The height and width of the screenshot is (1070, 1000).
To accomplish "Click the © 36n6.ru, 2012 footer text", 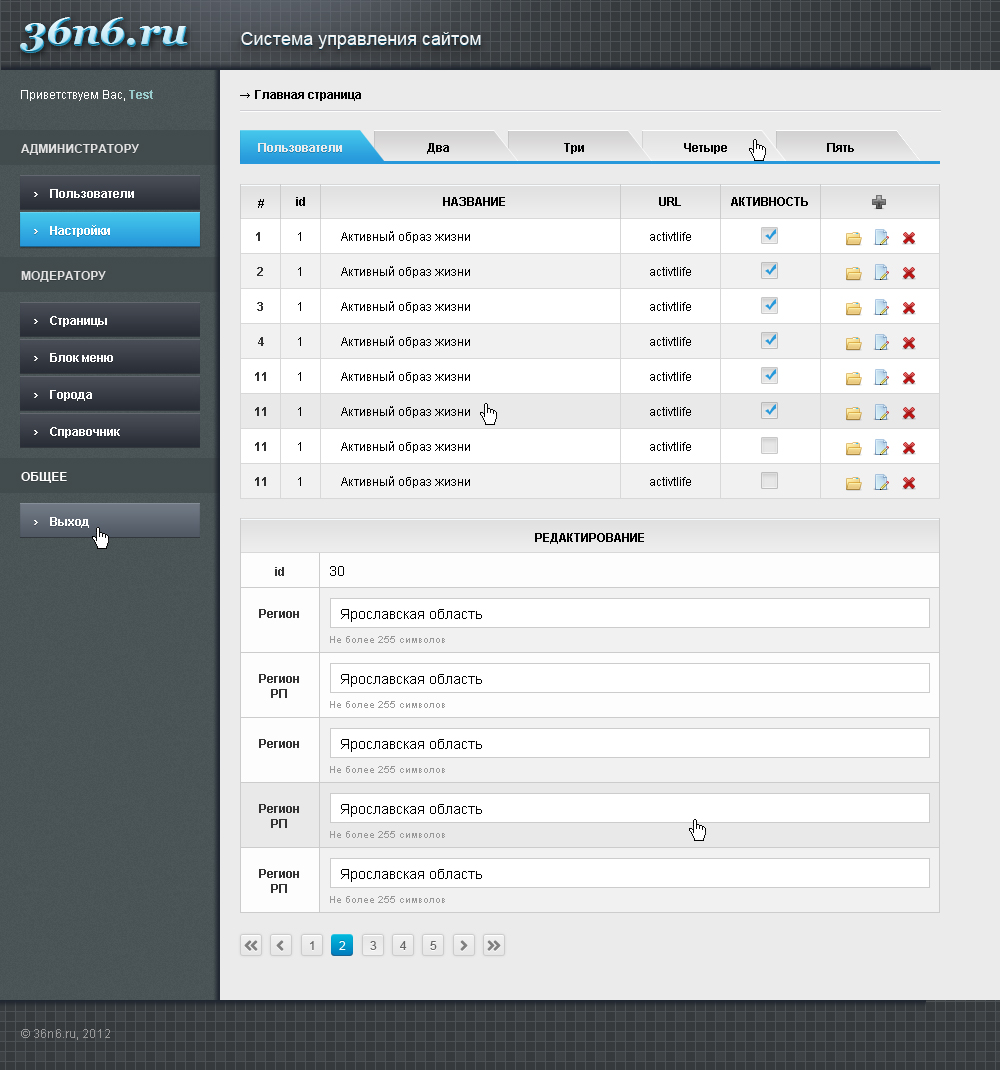I will point(66,1034).
